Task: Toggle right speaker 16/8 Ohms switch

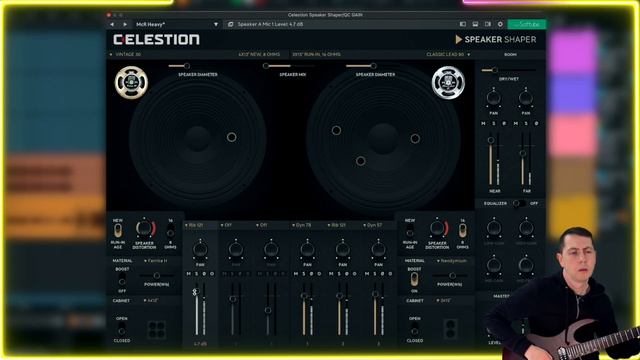Action: tap(462, 231)
